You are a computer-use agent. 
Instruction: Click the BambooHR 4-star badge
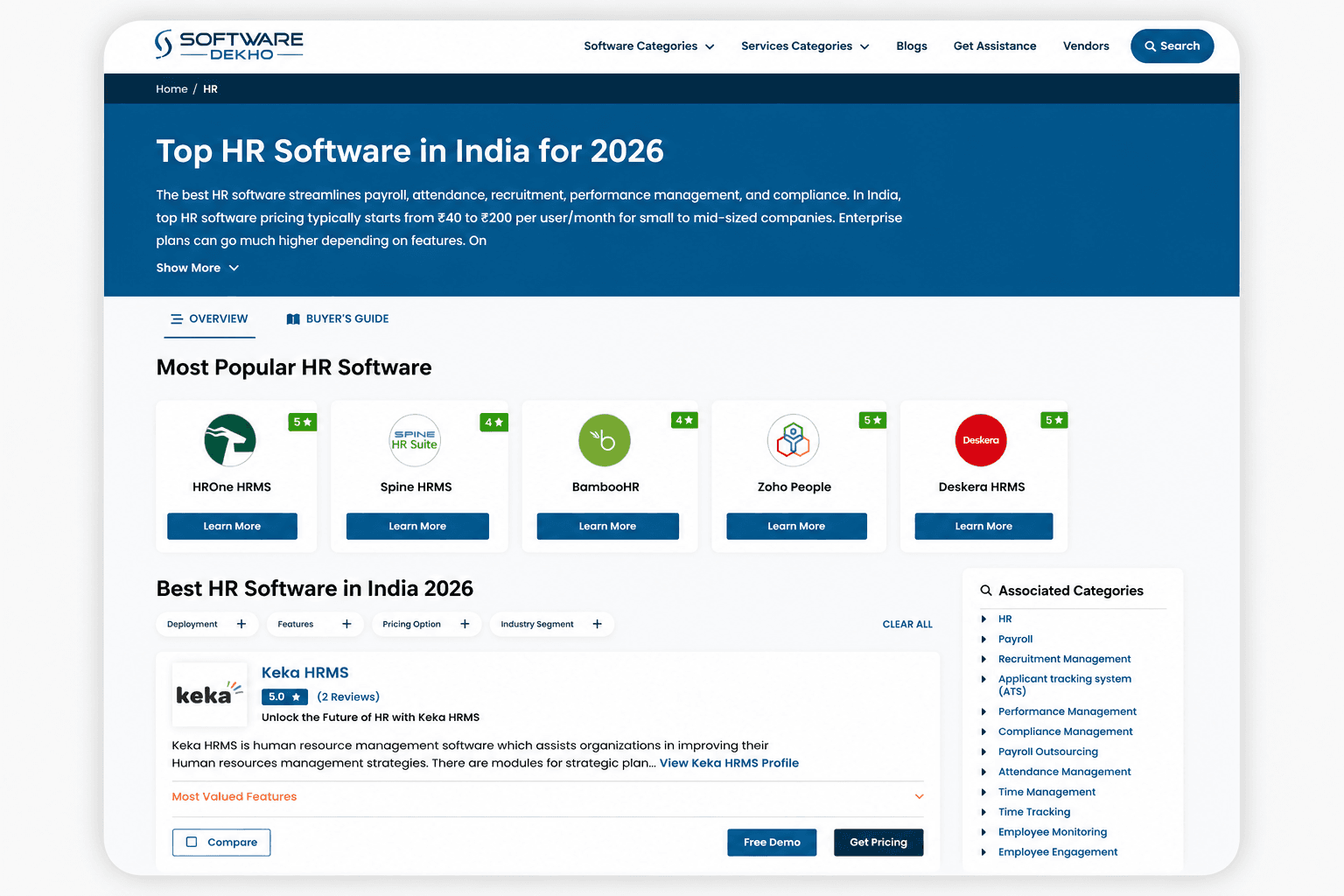pyautogui.click(x=685, y=420)
